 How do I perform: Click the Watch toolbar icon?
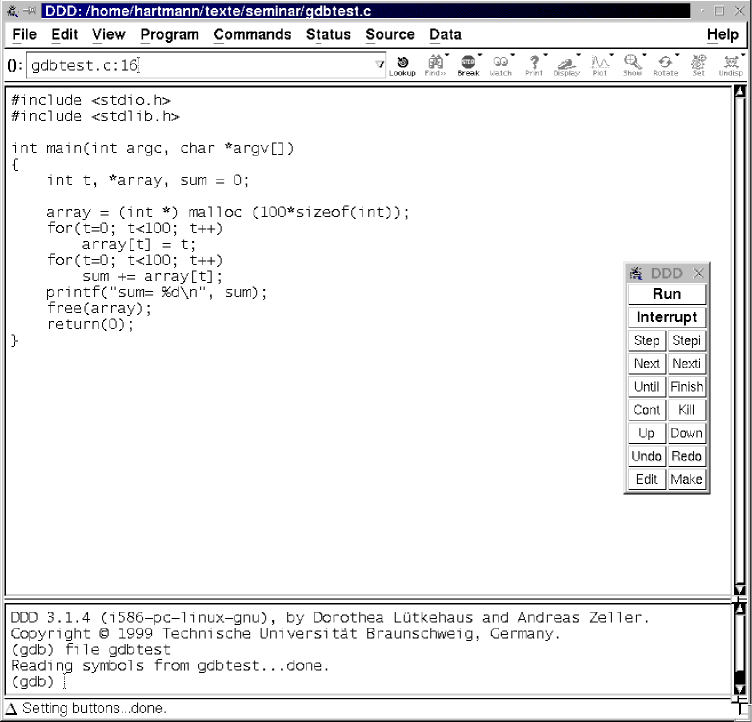(501, 65)
